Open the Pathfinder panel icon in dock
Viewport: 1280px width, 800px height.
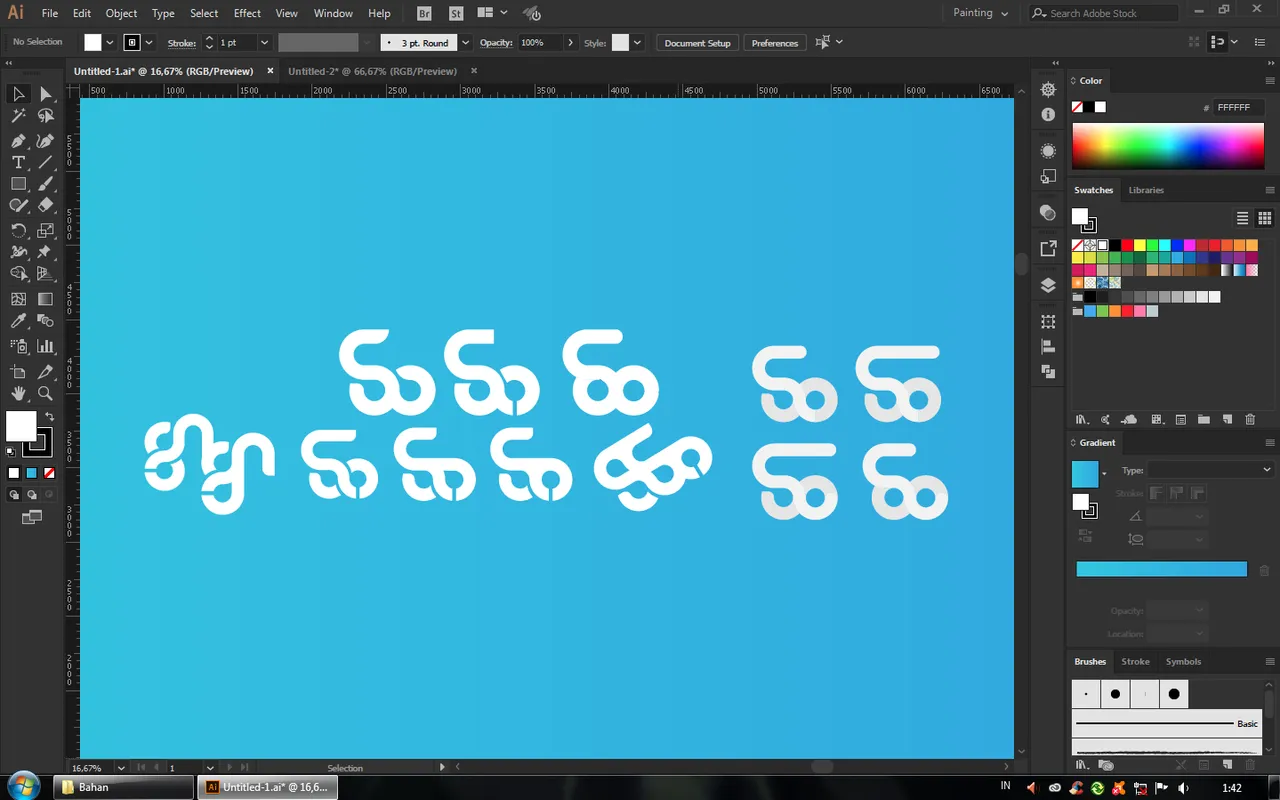click(1048, 371)
